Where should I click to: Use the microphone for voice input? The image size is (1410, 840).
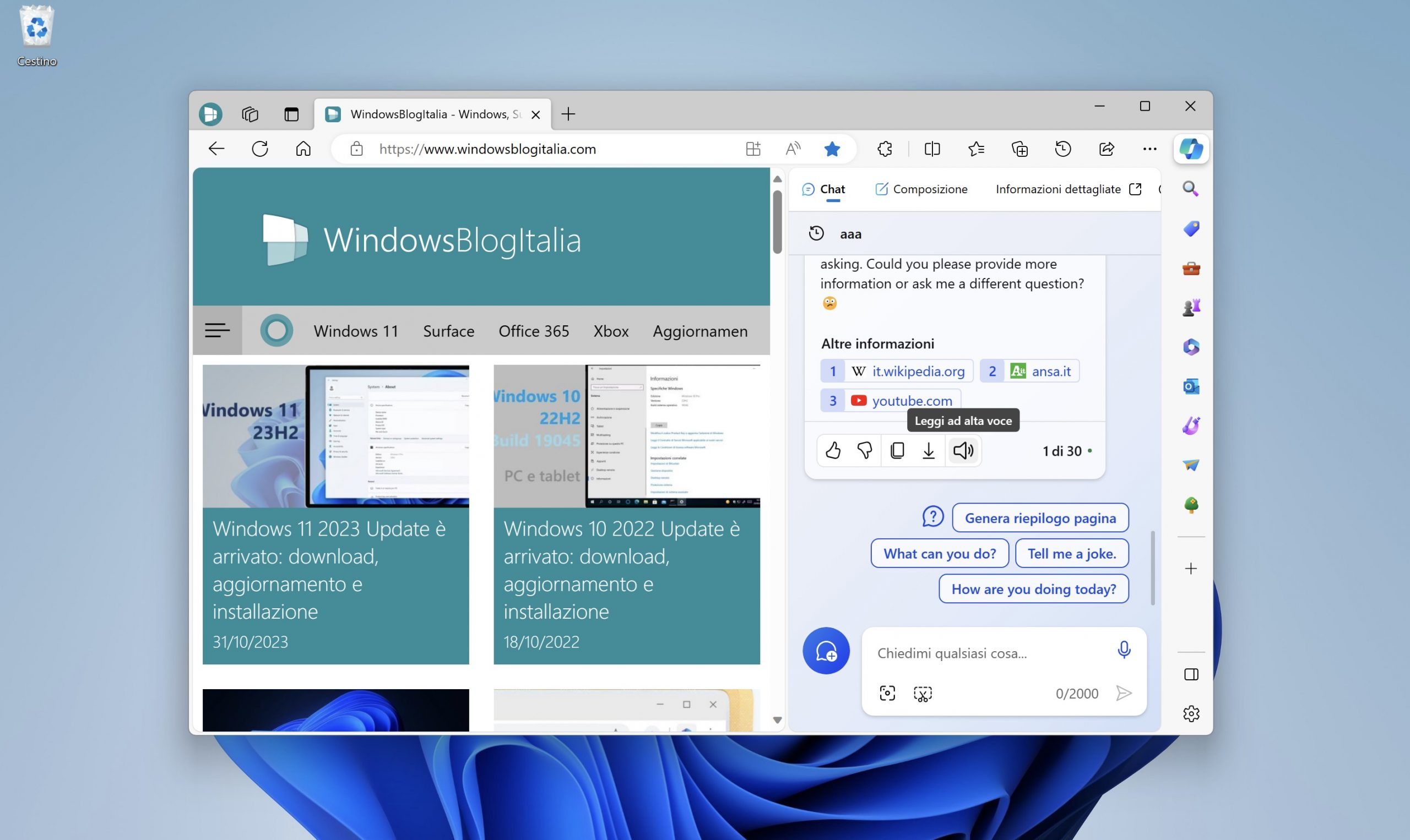(x=1124, y=650)
